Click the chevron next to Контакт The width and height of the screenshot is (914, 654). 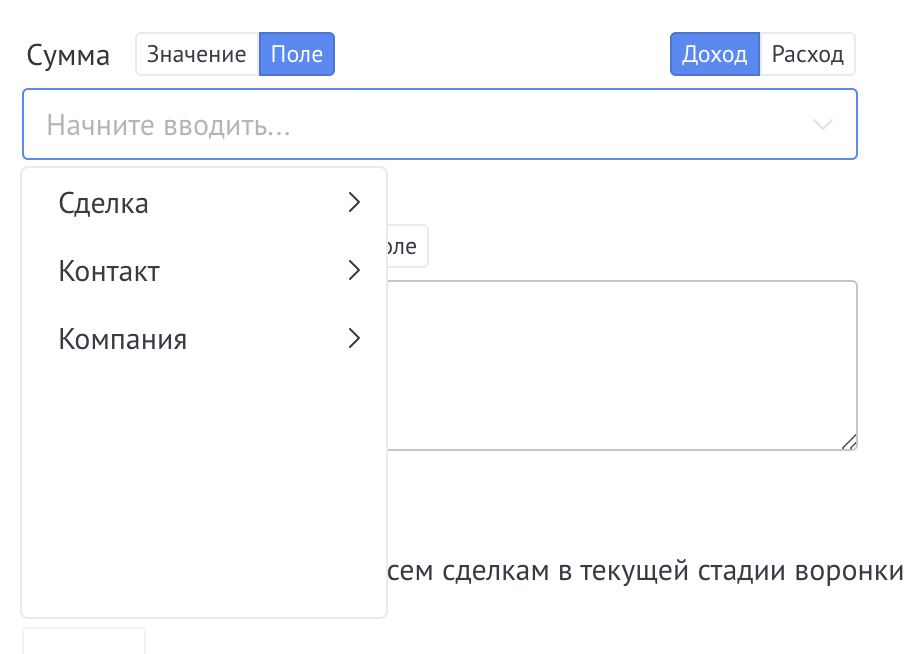click(353, 271)
